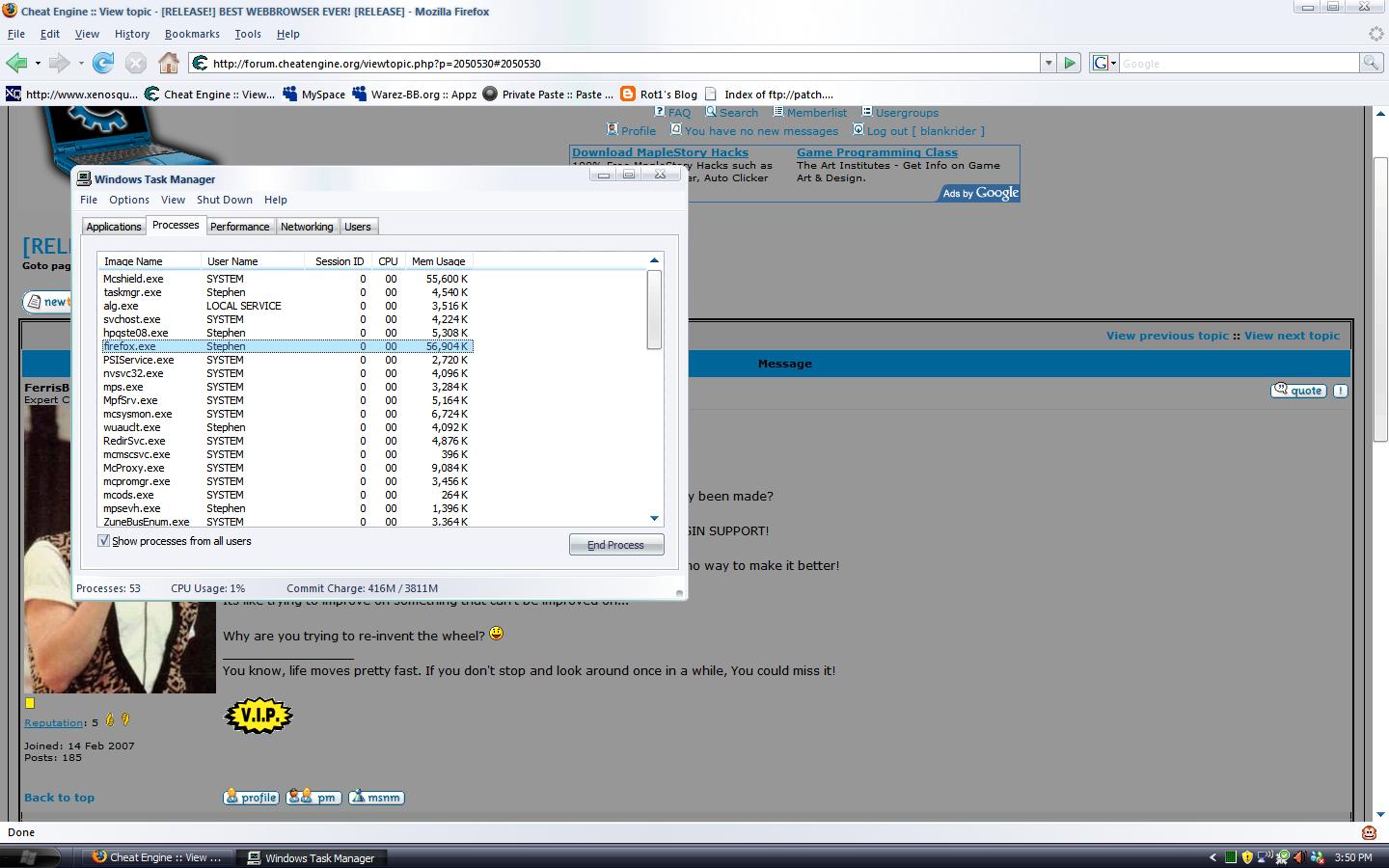
Task: Open Google search engine selector
Action: [1104, 63]
